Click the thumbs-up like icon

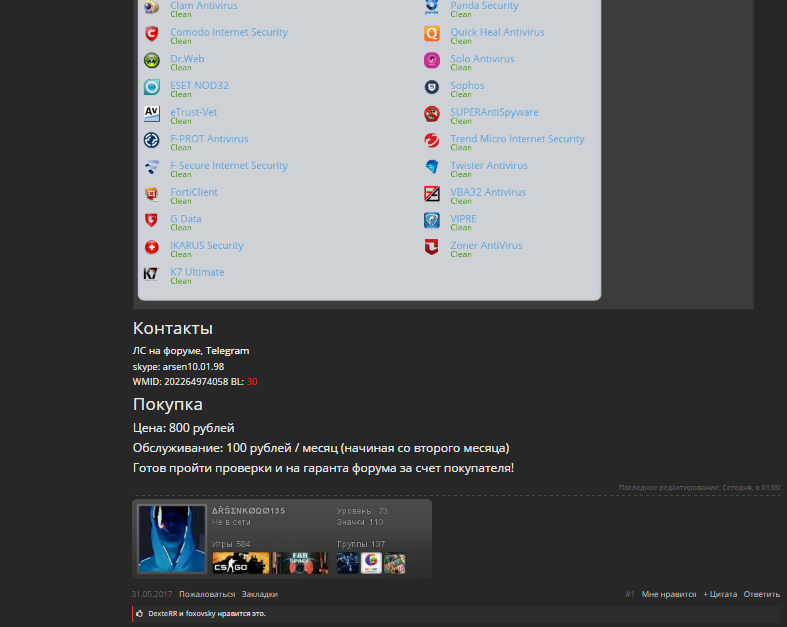pyautogui.click(x=140, y=613)
